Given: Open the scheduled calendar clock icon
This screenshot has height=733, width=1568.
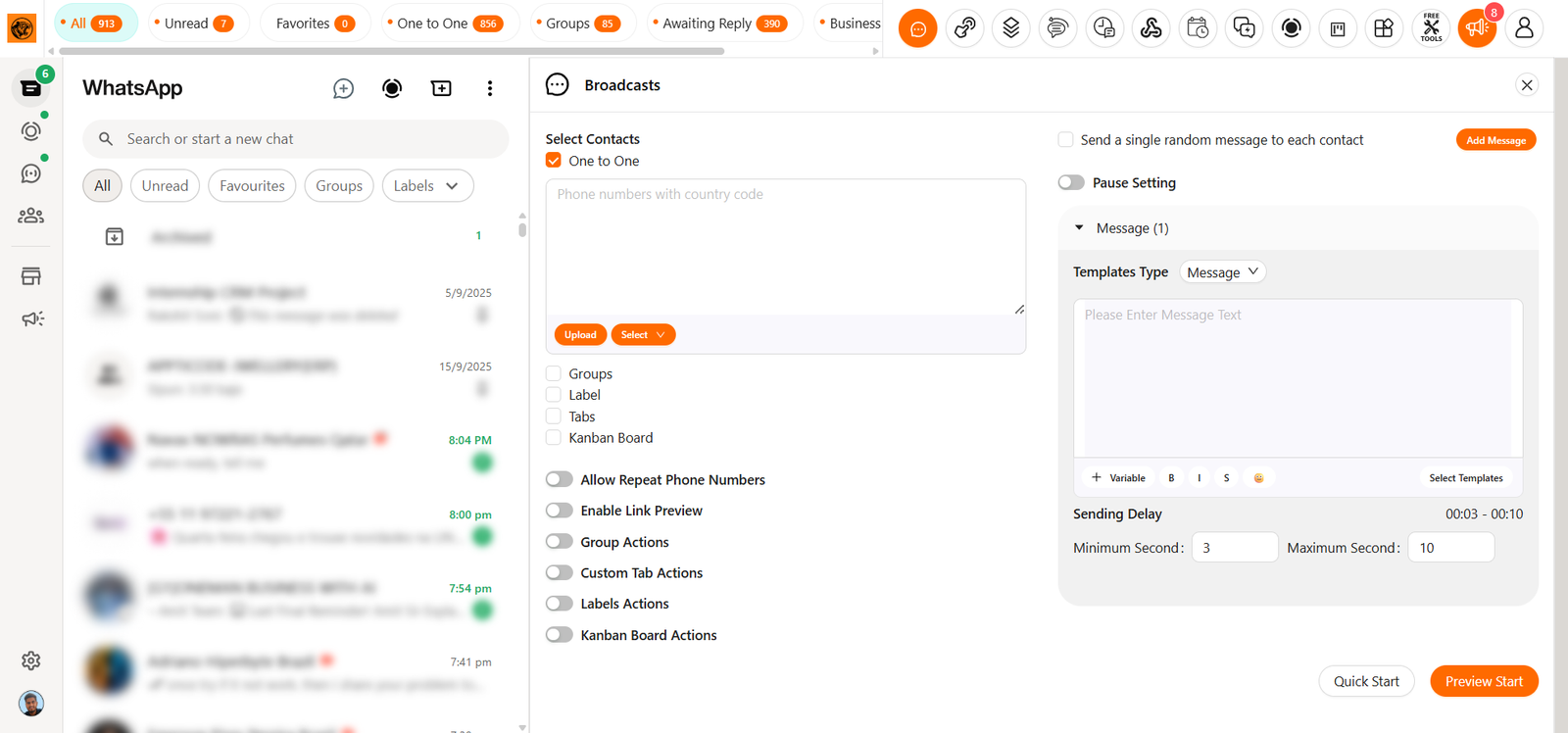Looking at the screenshot, I should coord(1198,28).
